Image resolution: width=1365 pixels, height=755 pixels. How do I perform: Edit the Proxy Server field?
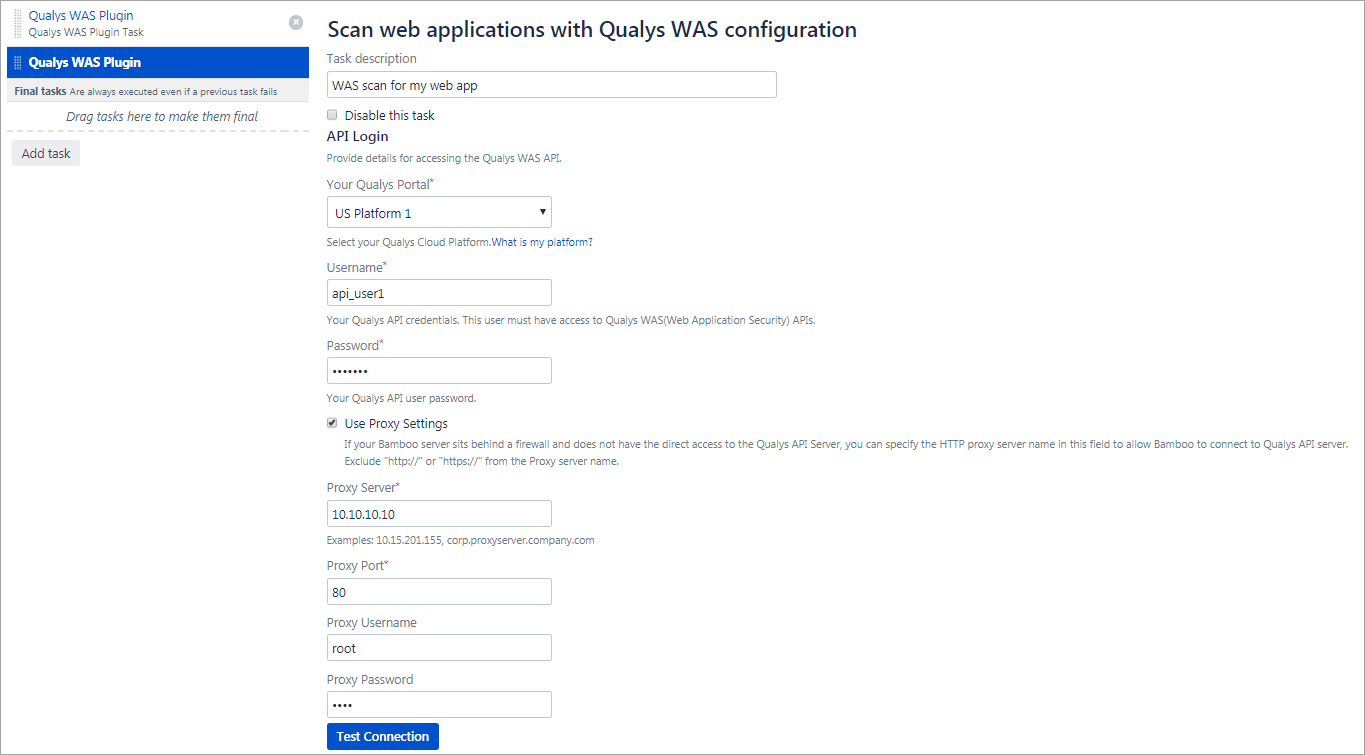pyautogui.click(x=439, y=513)
